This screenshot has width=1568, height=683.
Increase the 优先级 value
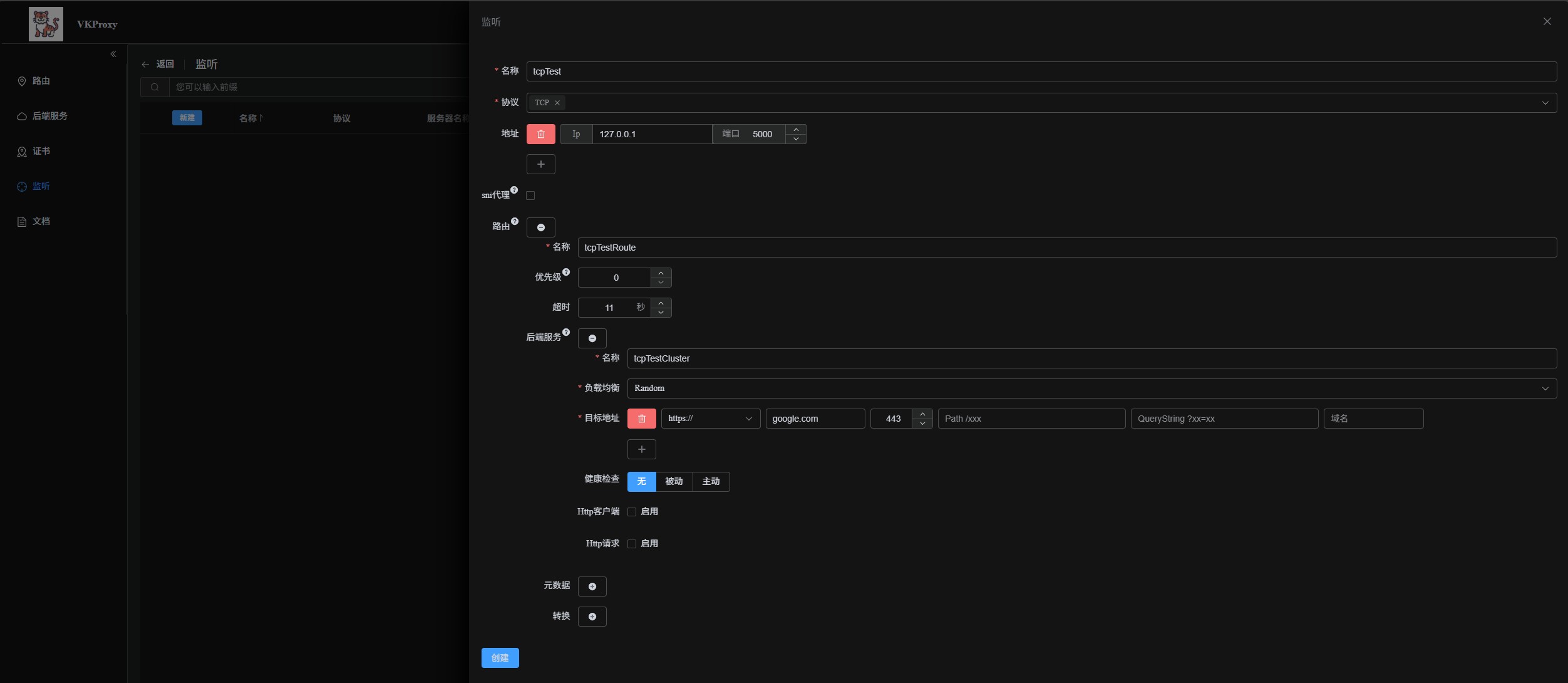click(x=661, y=273)
